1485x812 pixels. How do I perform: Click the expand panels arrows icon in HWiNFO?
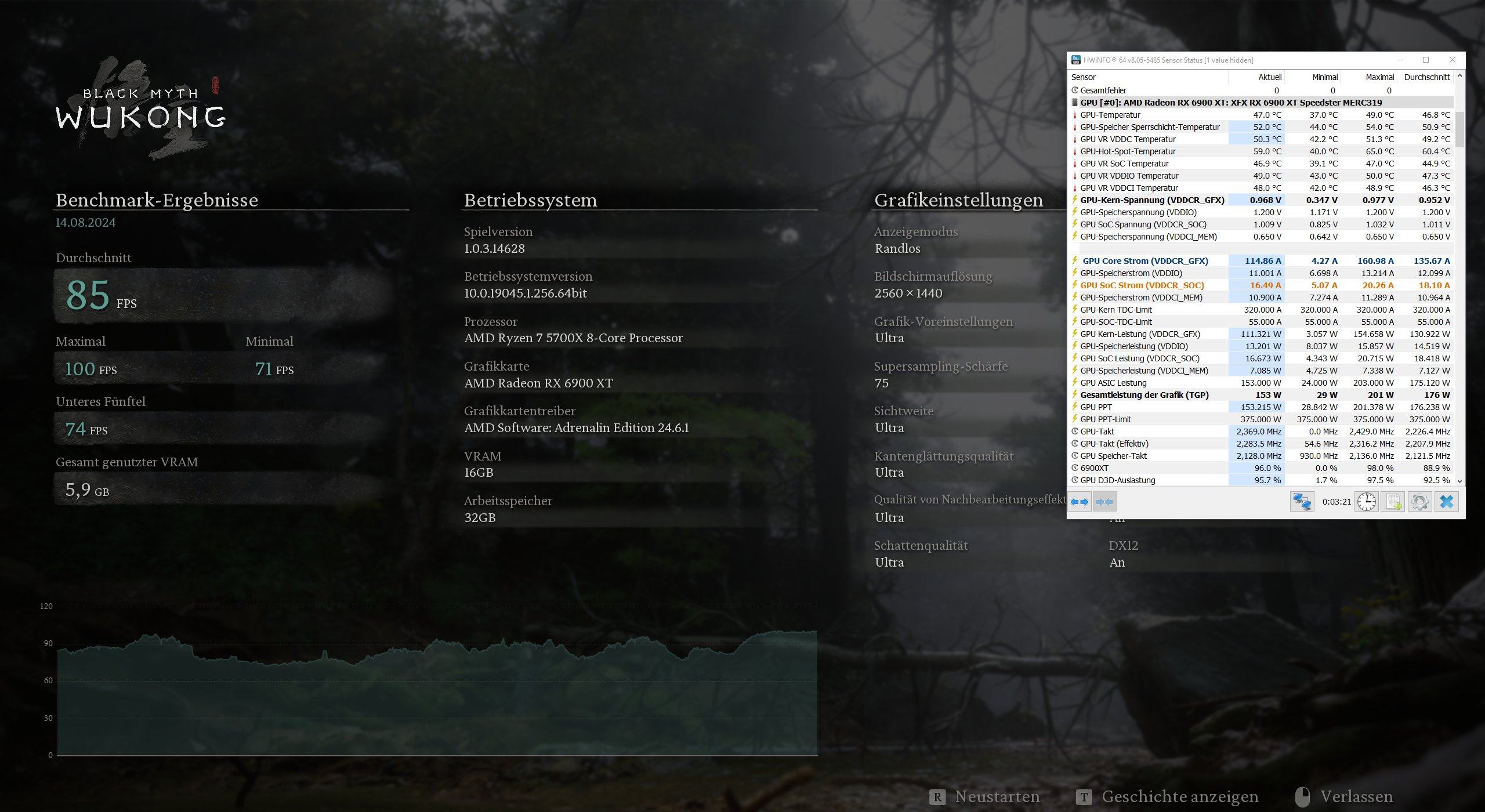point(1080,502)
